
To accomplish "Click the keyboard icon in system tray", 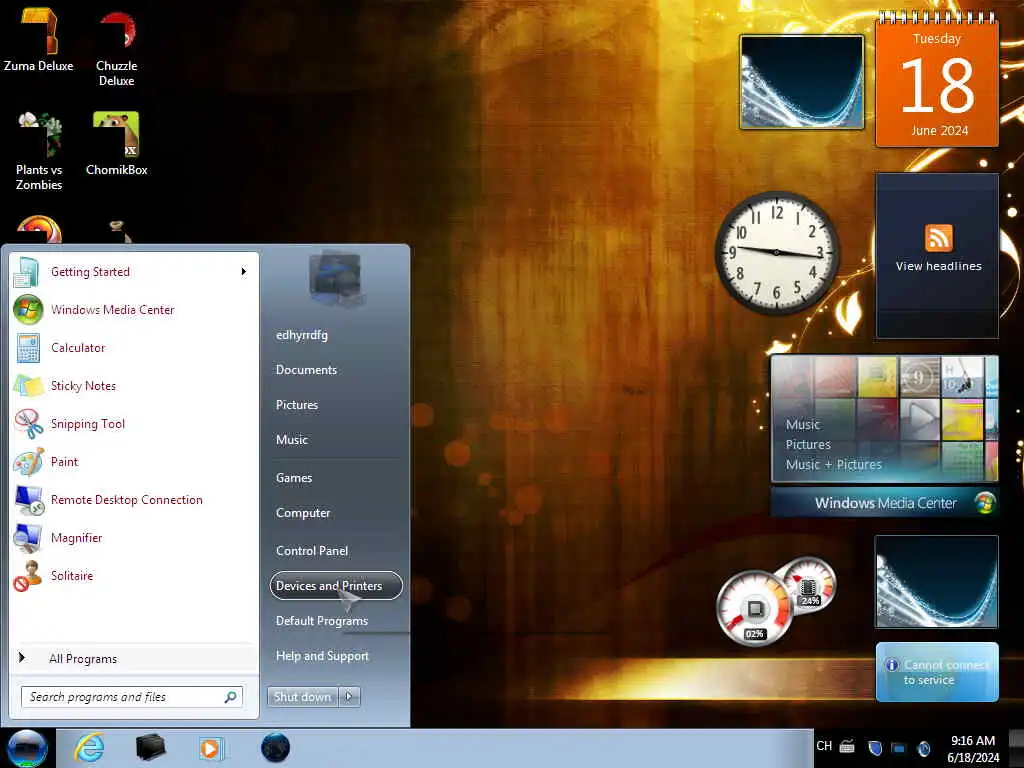I will (848, 746).
